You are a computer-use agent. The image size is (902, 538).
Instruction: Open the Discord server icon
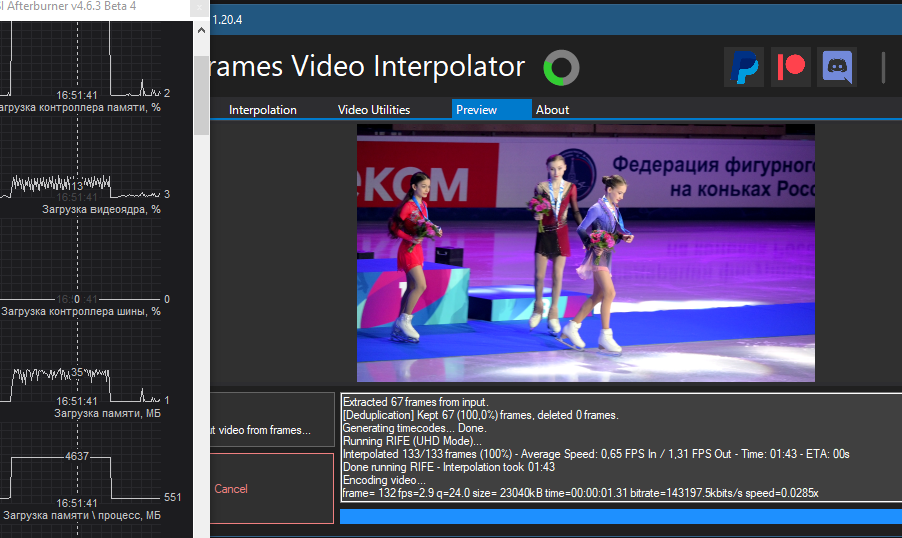pos(836,67)
